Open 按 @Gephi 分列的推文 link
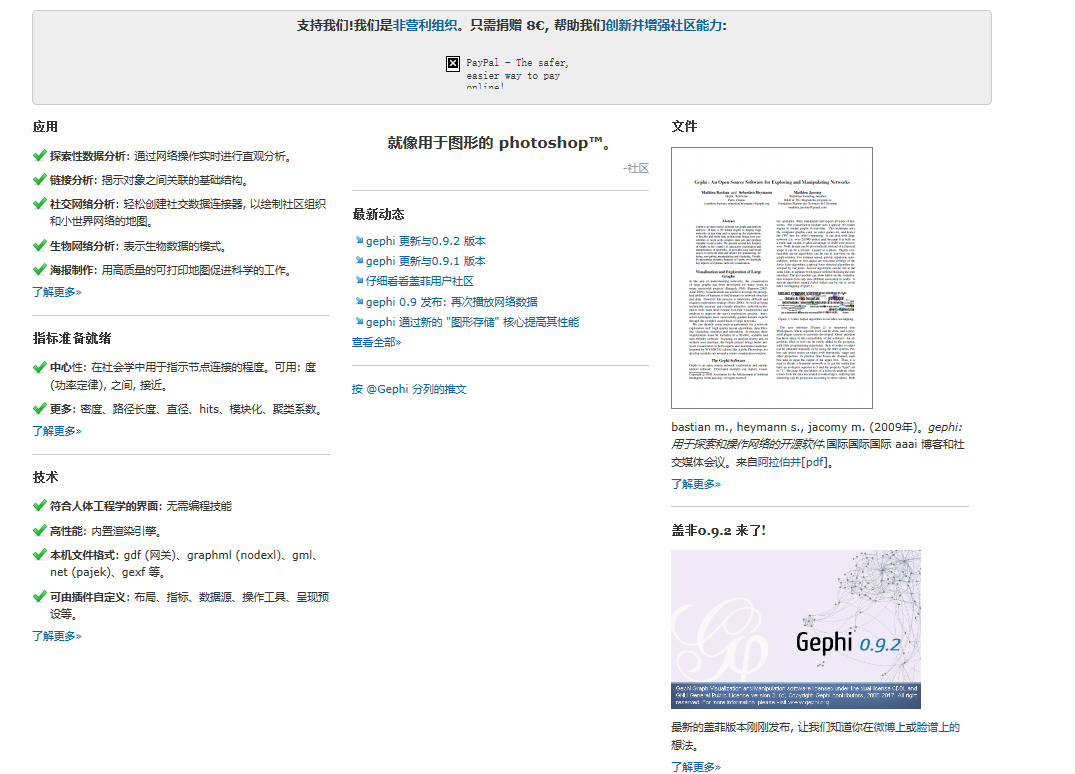The width and height of the screenshot is (1075, 774). pos(409,389)
